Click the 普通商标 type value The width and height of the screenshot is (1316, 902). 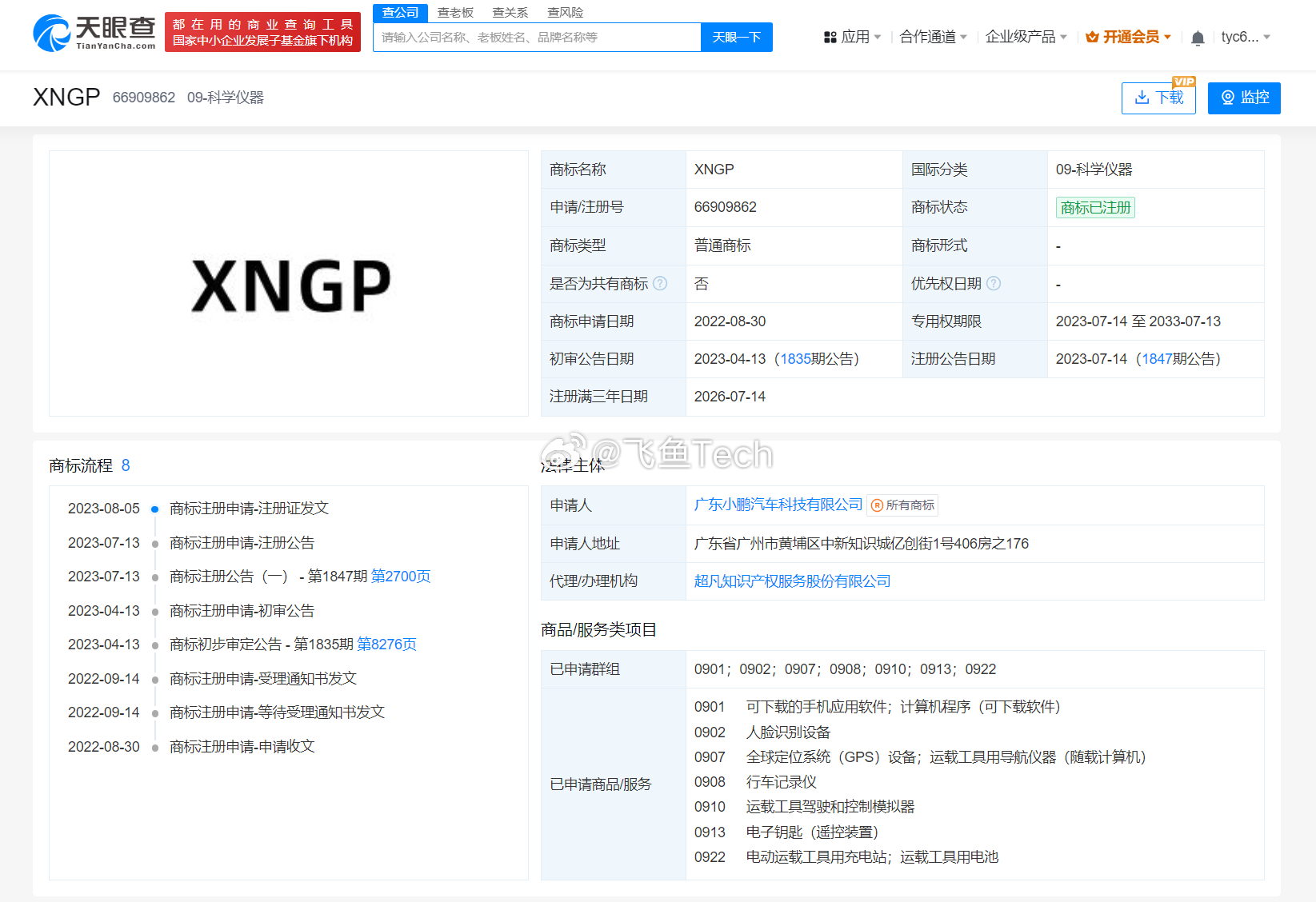point(722,245)
